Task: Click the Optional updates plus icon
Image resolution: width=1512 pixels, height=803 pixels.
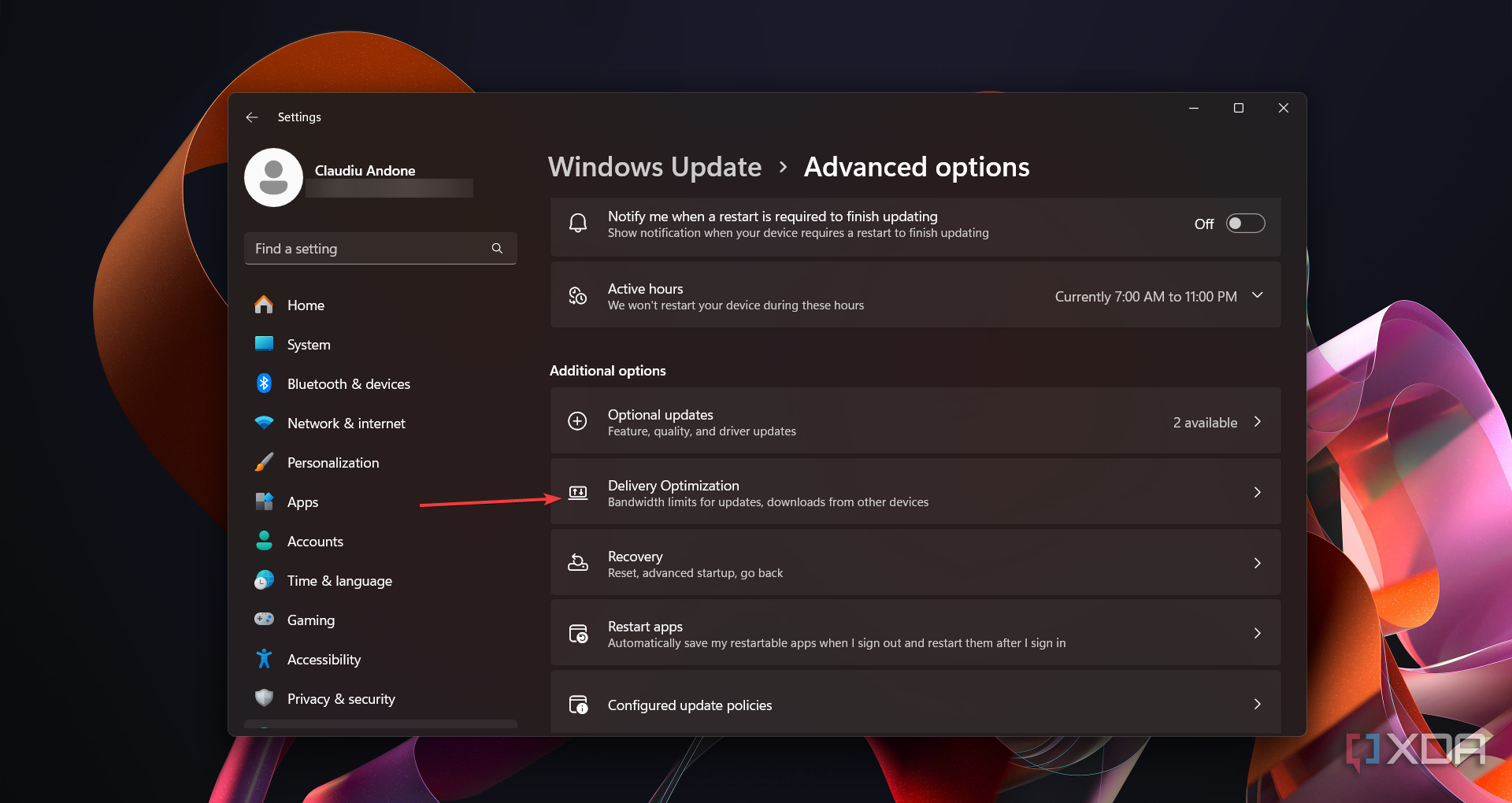Action: [578, 421]
